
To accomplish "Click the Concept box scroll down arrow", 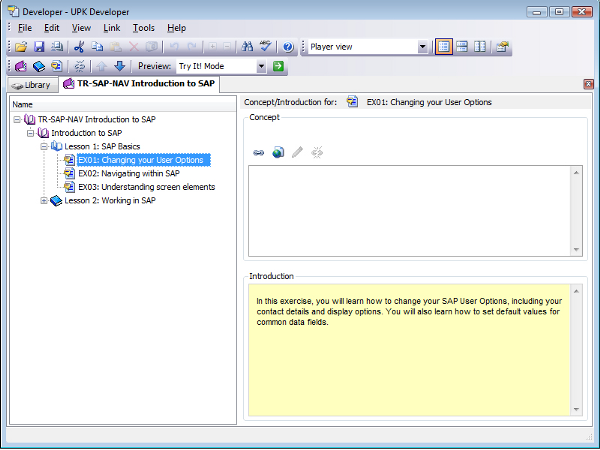I will pyautogui.click(x=576, y=250).
